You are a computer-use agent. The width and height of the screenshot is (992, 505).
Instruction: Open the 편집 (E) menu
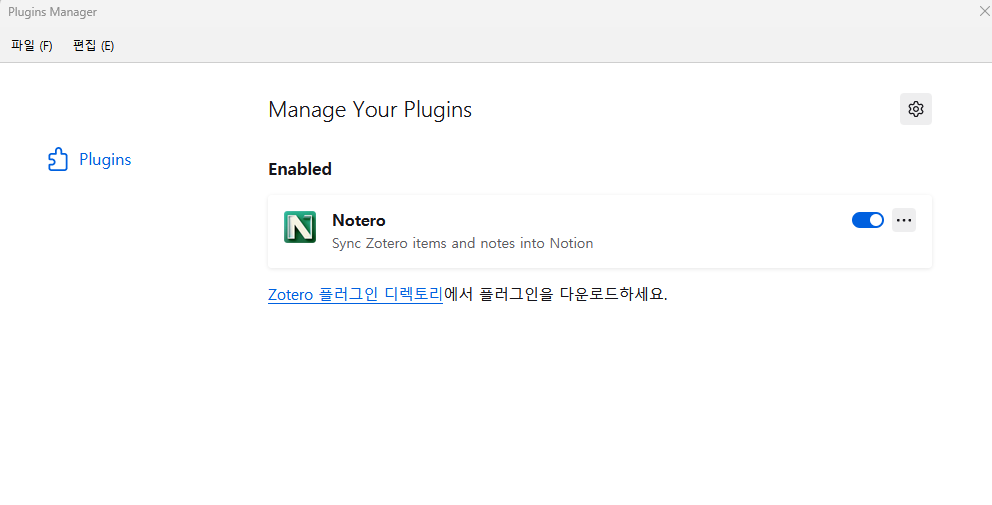[x=94, y=46]
